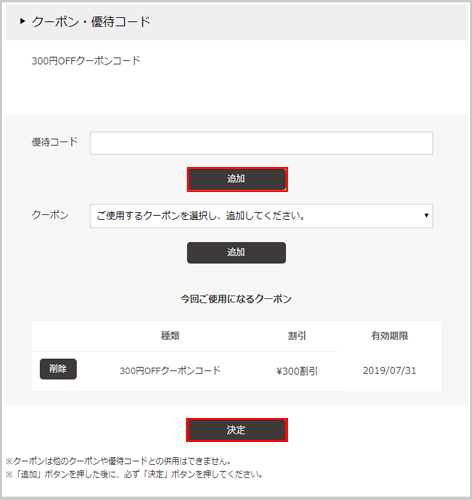
Task: Collapse the クーポン・優待コード section triangle
Action: (x=22, y=21)
